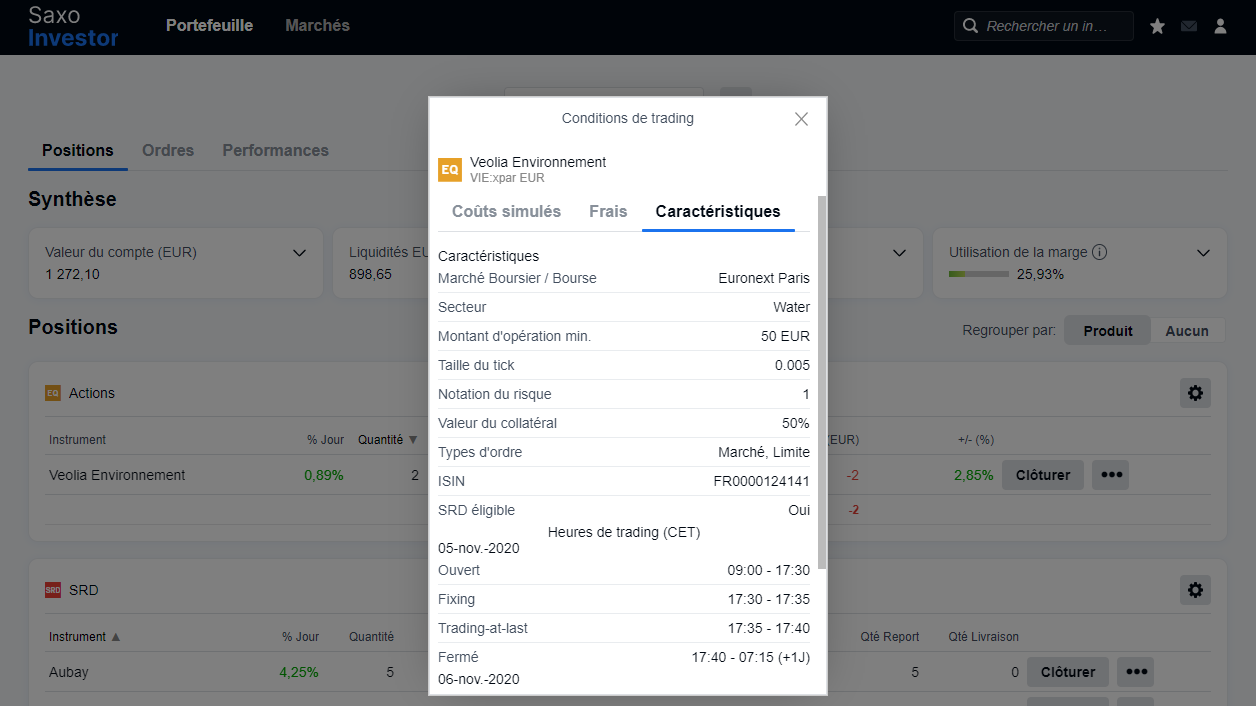
Task: Click the Types d'ordre Marché, Limite value
Action: click(x=764, y=452)
